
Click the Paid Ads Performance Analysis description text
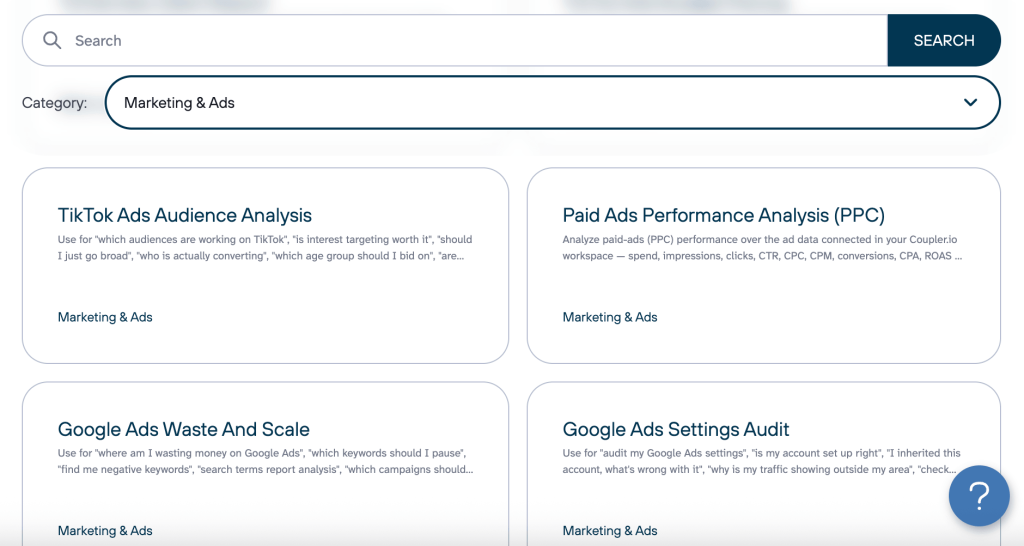(762, 248)
